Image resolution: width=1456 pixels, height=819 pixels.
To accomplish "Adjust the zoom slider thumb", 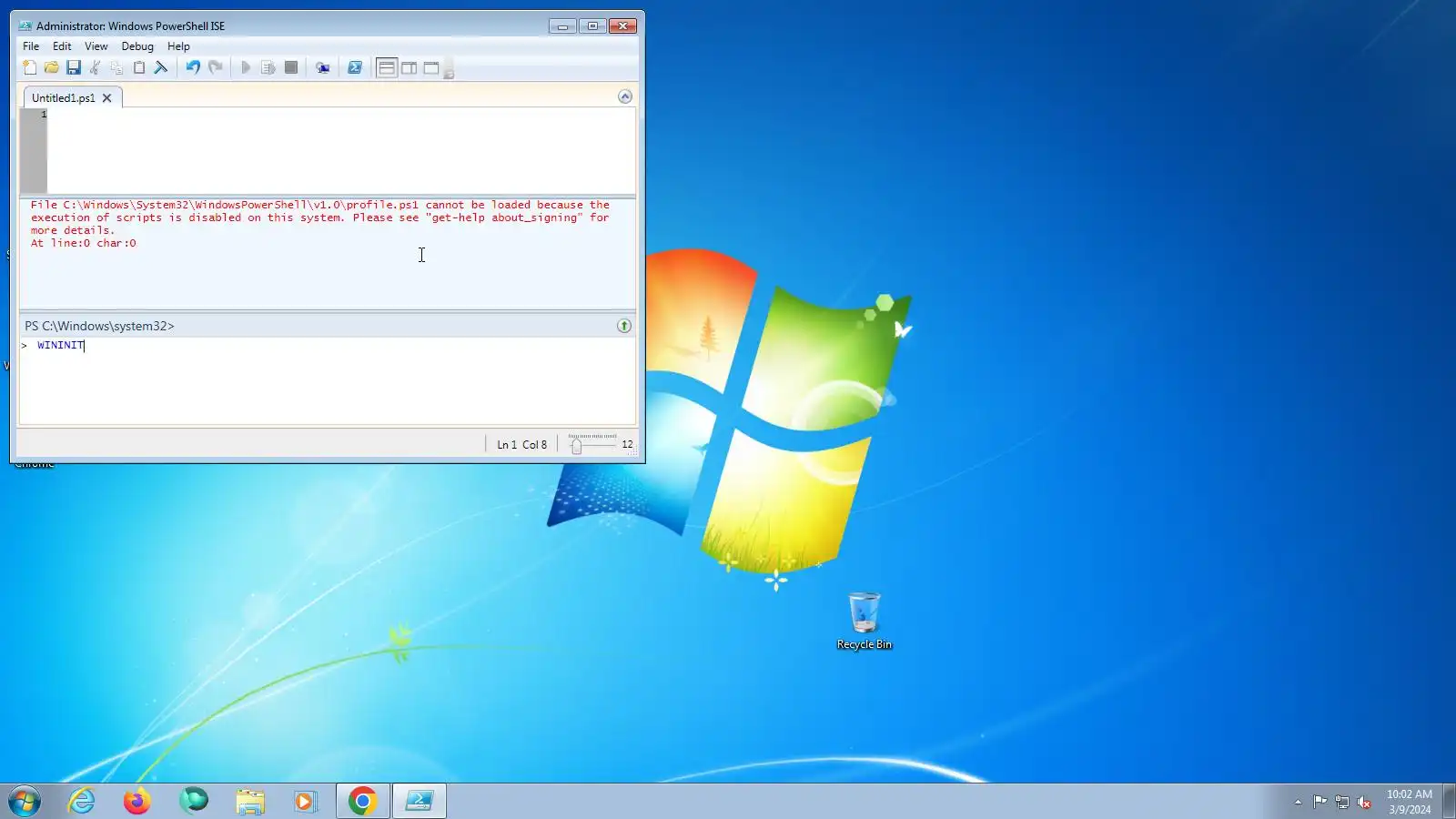I will (x=576, y=445).
